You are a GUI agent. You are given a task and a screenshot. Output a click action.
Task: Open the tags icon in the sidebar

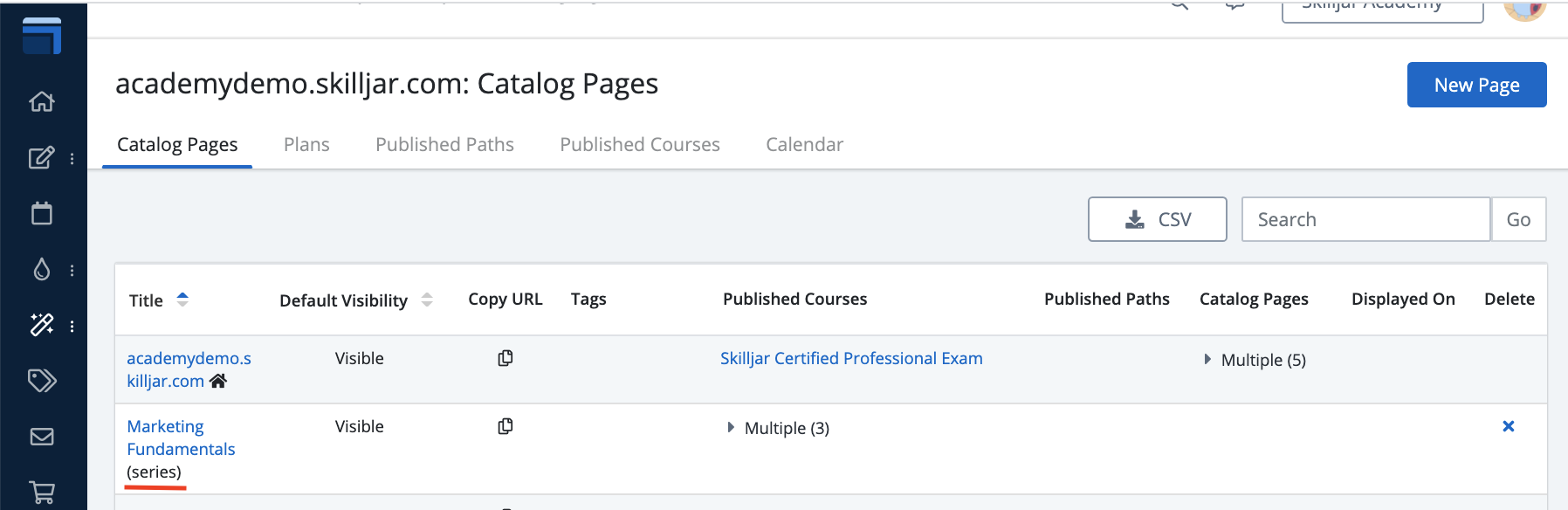(42, 380)
